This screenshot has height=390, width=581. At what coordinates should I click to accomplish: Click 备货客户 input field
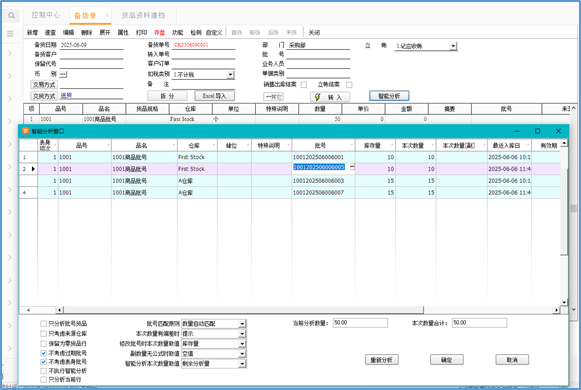(x=92, y=54)
